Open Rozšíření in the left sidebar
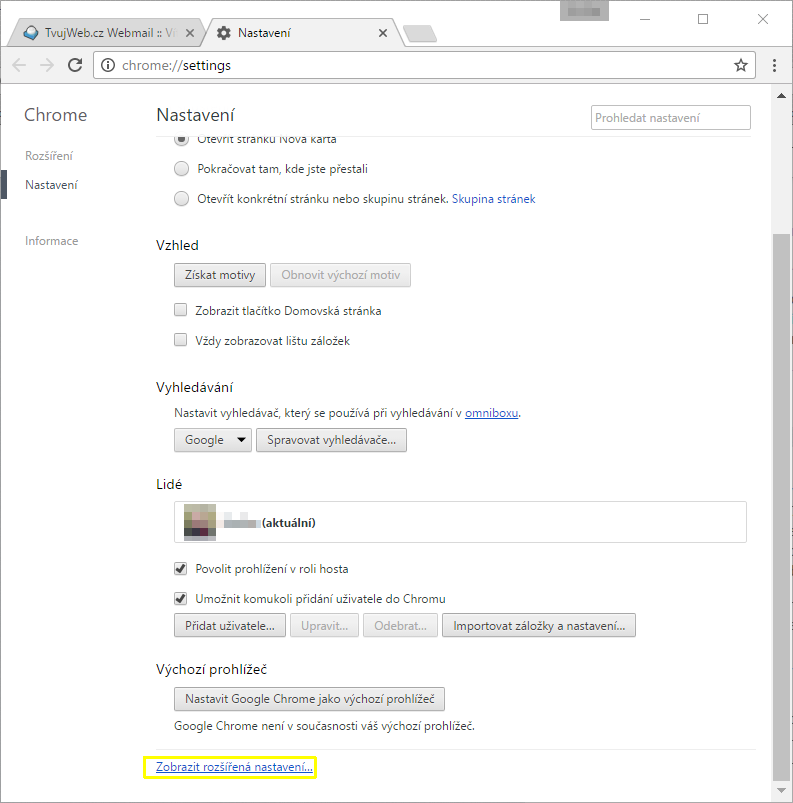793x803 pixels. click(x=49, y=156)
